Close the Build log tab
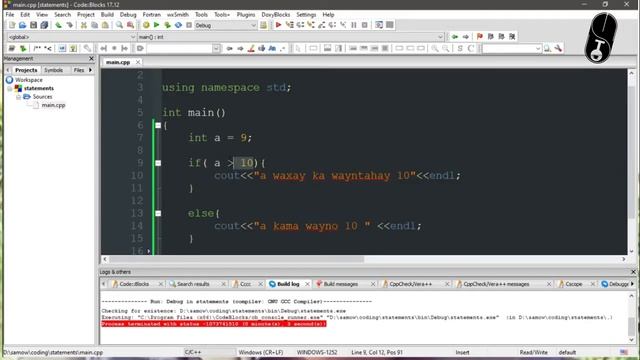Viewport: 640px width, 360px height. click(307, 284)
